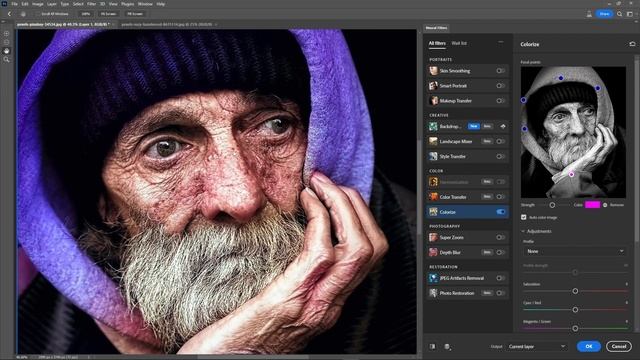The image size is (640, 360).
Task: Enable the Smart Portrait toggle
Action: coord(500,86)
